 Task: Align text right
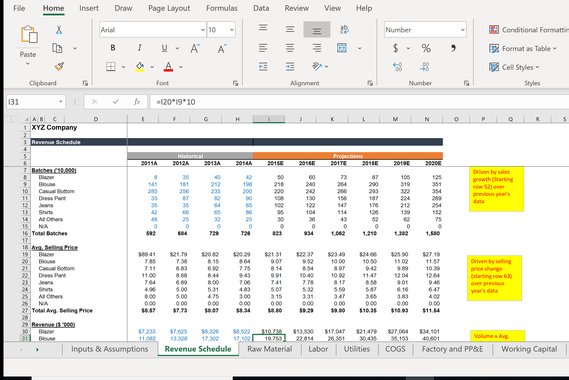click(x=317, y=48)
